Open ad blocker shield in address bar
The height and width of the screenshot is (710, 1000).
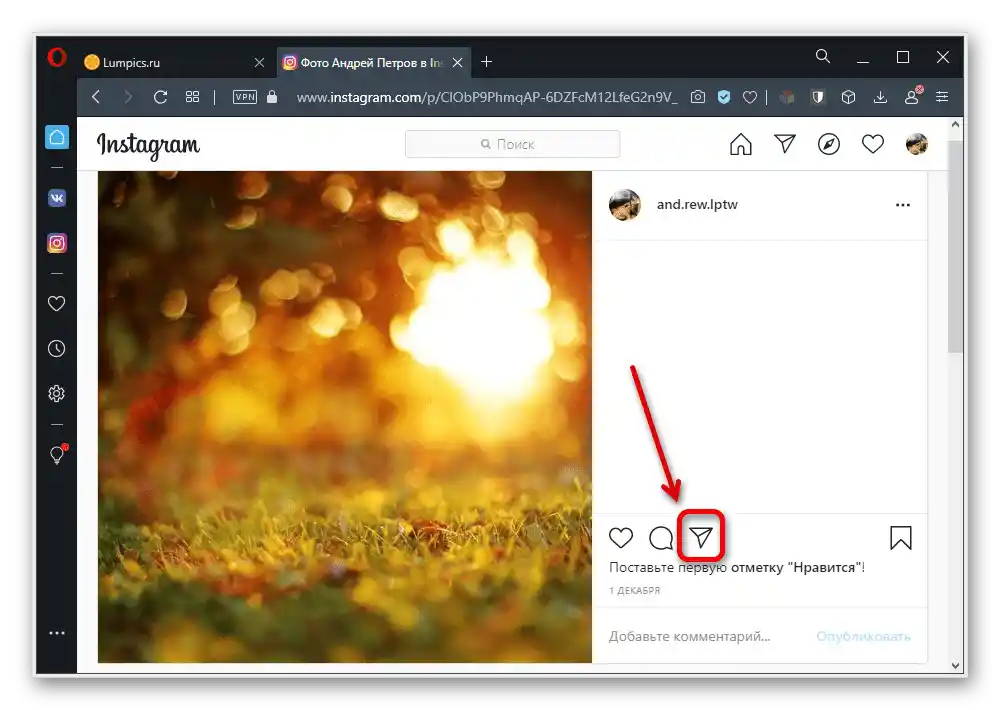click(724, 97)
